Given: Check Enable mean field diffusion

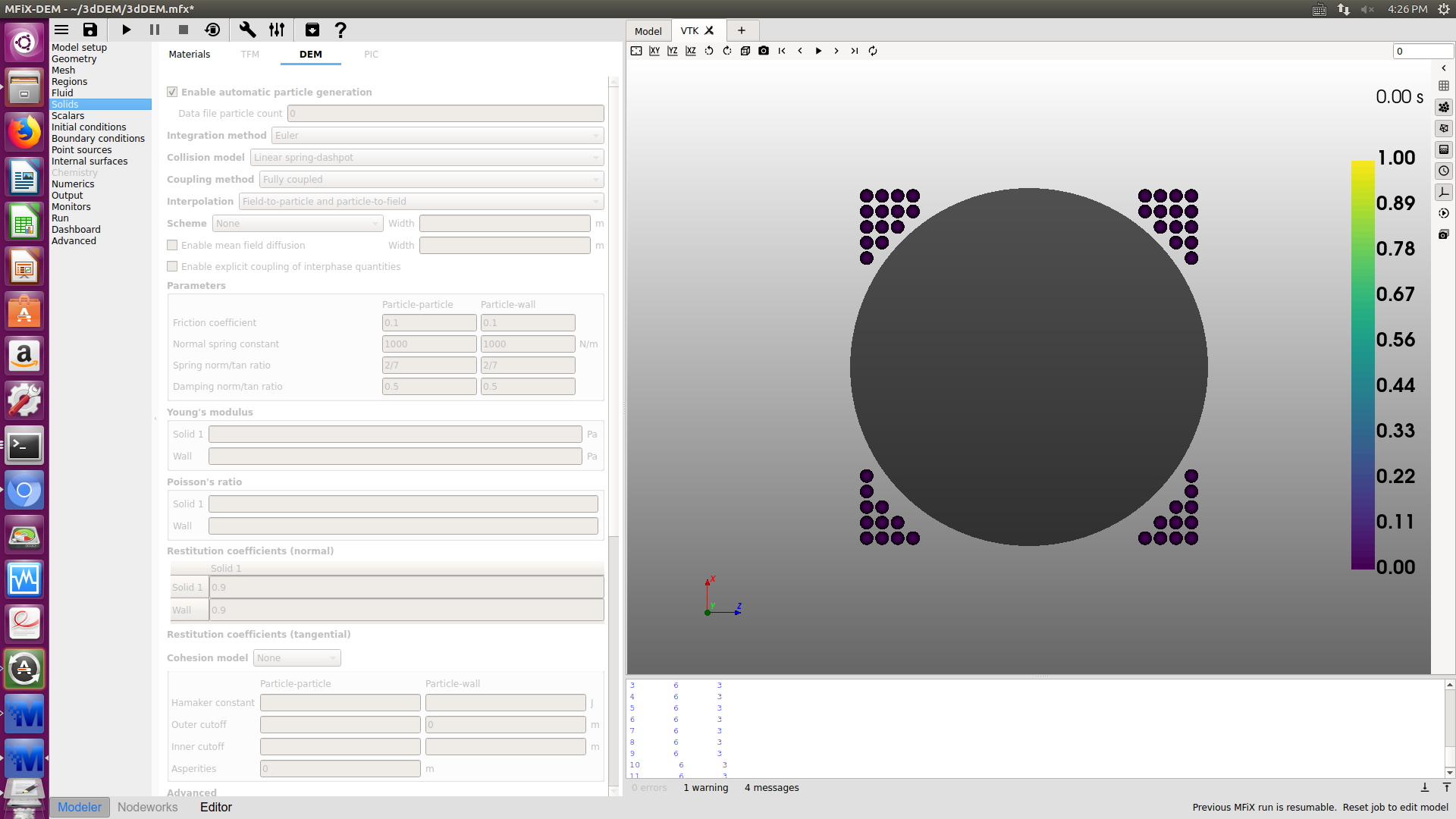Looking at the screenshot, I should (172, 245).
